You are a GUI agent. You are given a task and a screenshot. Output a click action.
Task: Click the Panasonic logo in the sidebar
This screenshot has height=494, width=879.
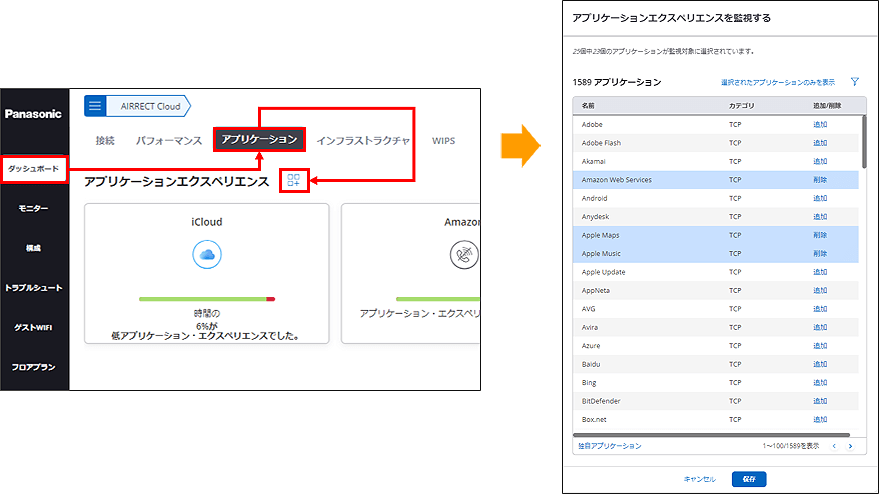(x=33, y=114)
